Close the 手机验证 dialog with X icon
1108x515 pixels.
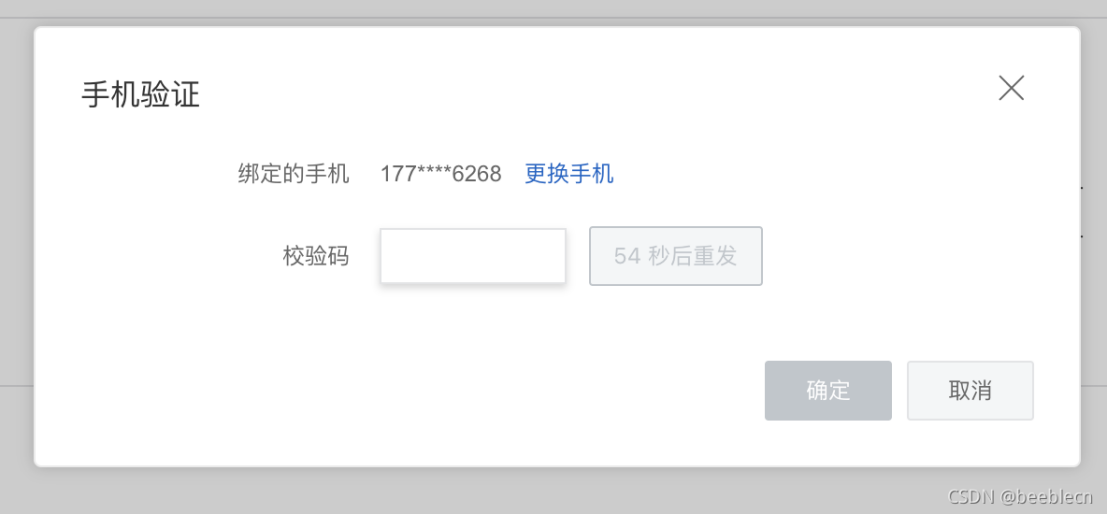1011,88
